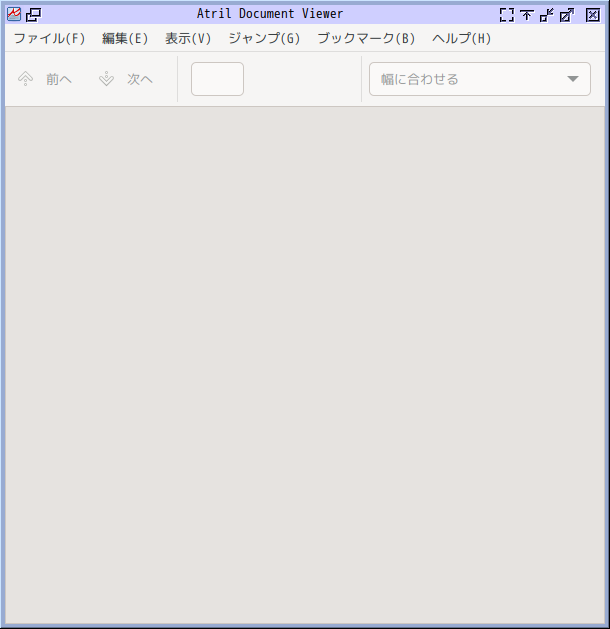This screenshot has height=629, width=610.
Task: Shade the window using the up-arrow bar icon
Action: pyautogui.click(x=527, y=15)
